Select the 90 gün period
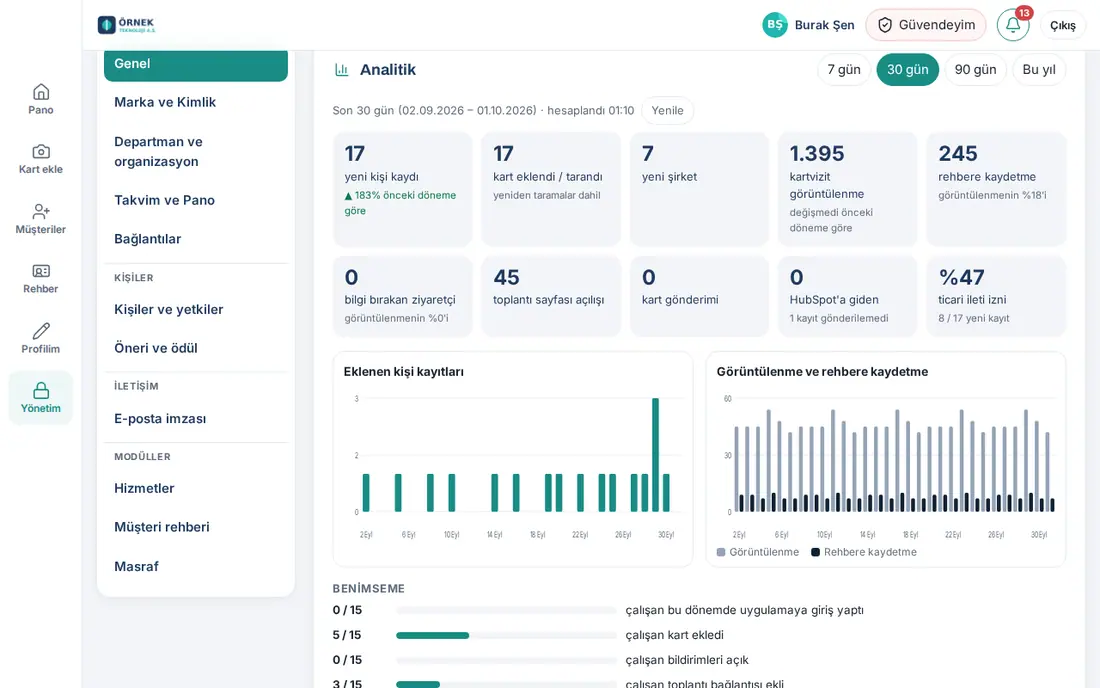Image resolution: width=1100 pixels, height=688 pixels. (x=975, y=69)
